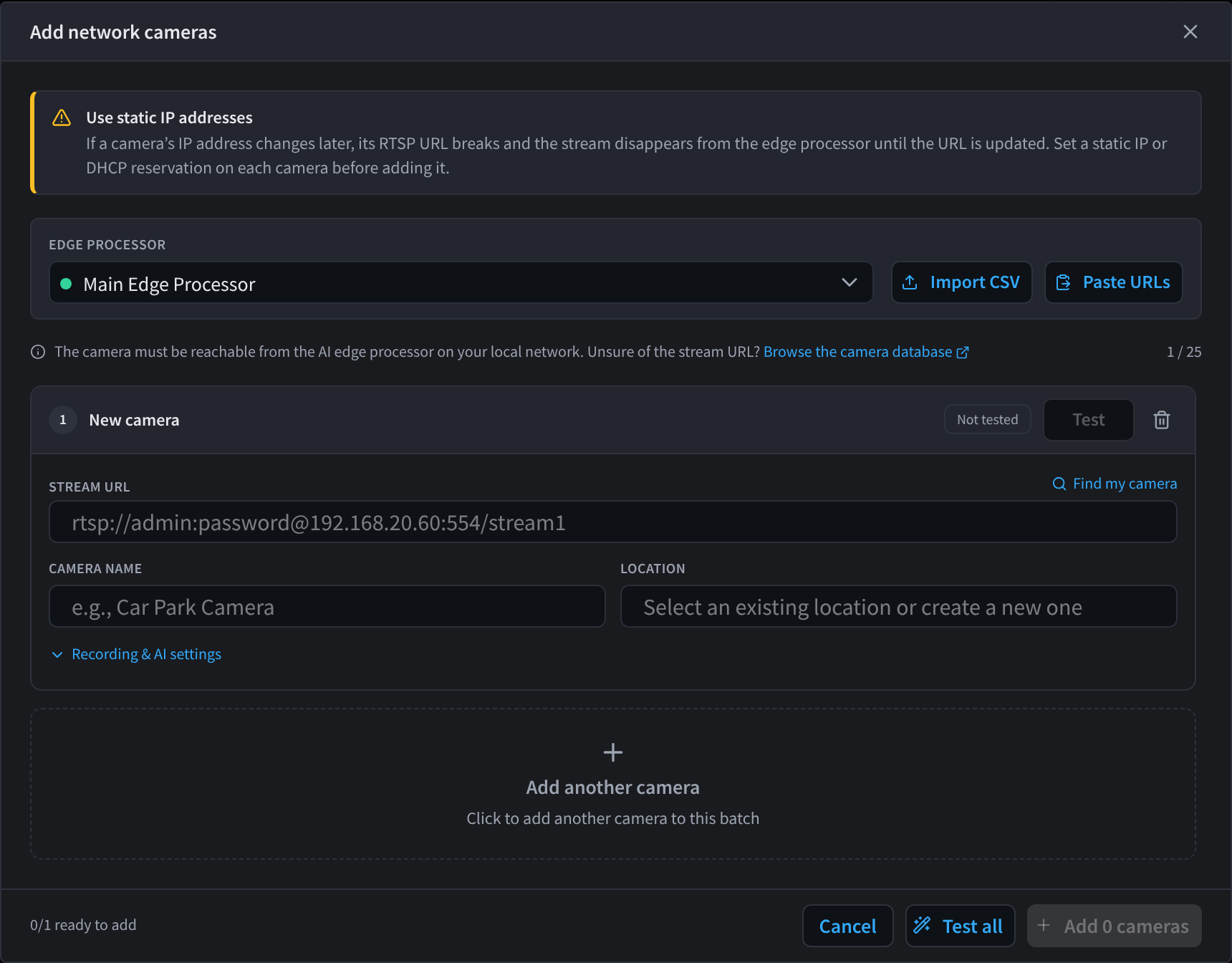The width and height of the screenshot is (1232, 963).
Task: Click the yellow warning triangle icon
Action: coord(62,118)
